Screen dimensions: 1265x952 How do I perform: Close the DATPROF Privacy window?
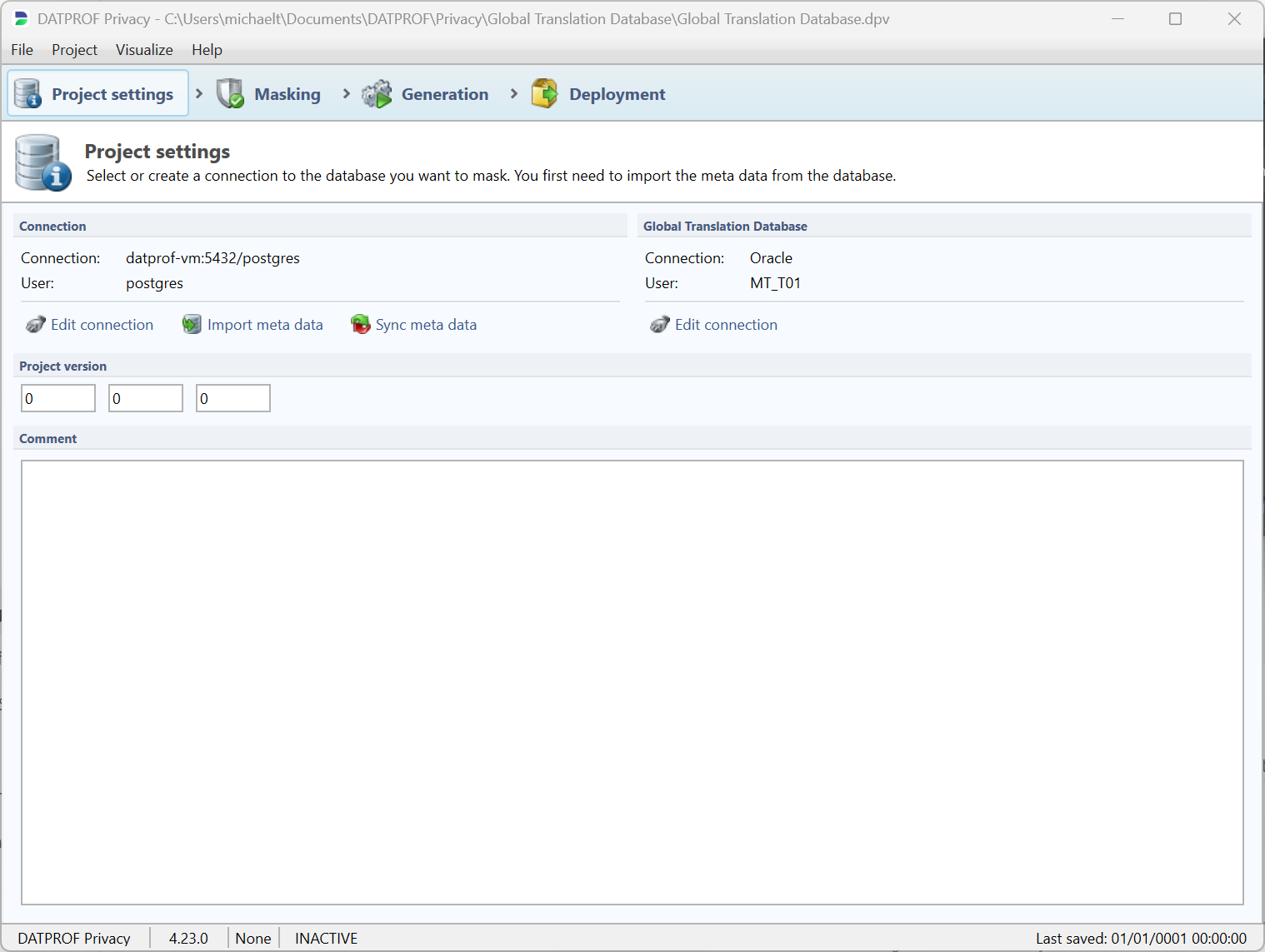click(x=1234, y=18)
